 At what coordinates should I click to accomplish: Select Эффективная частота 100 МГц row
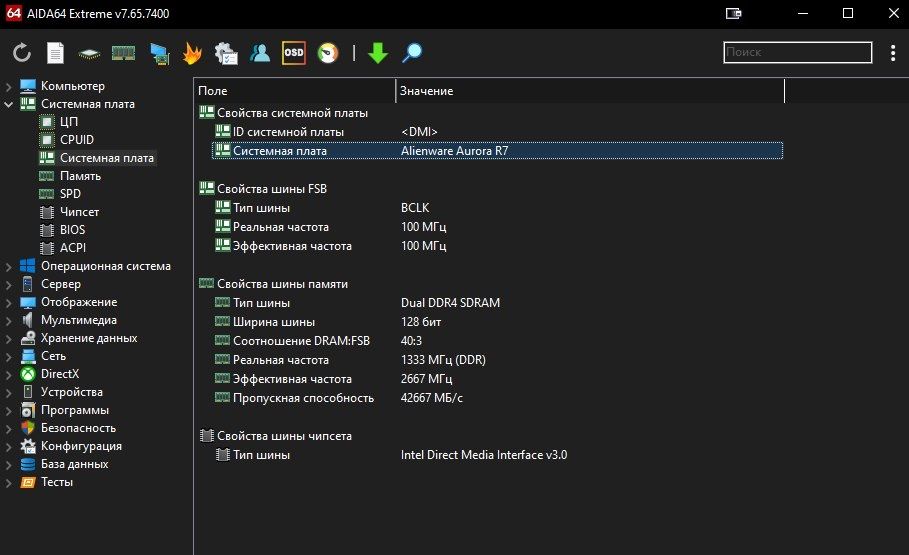497,246
